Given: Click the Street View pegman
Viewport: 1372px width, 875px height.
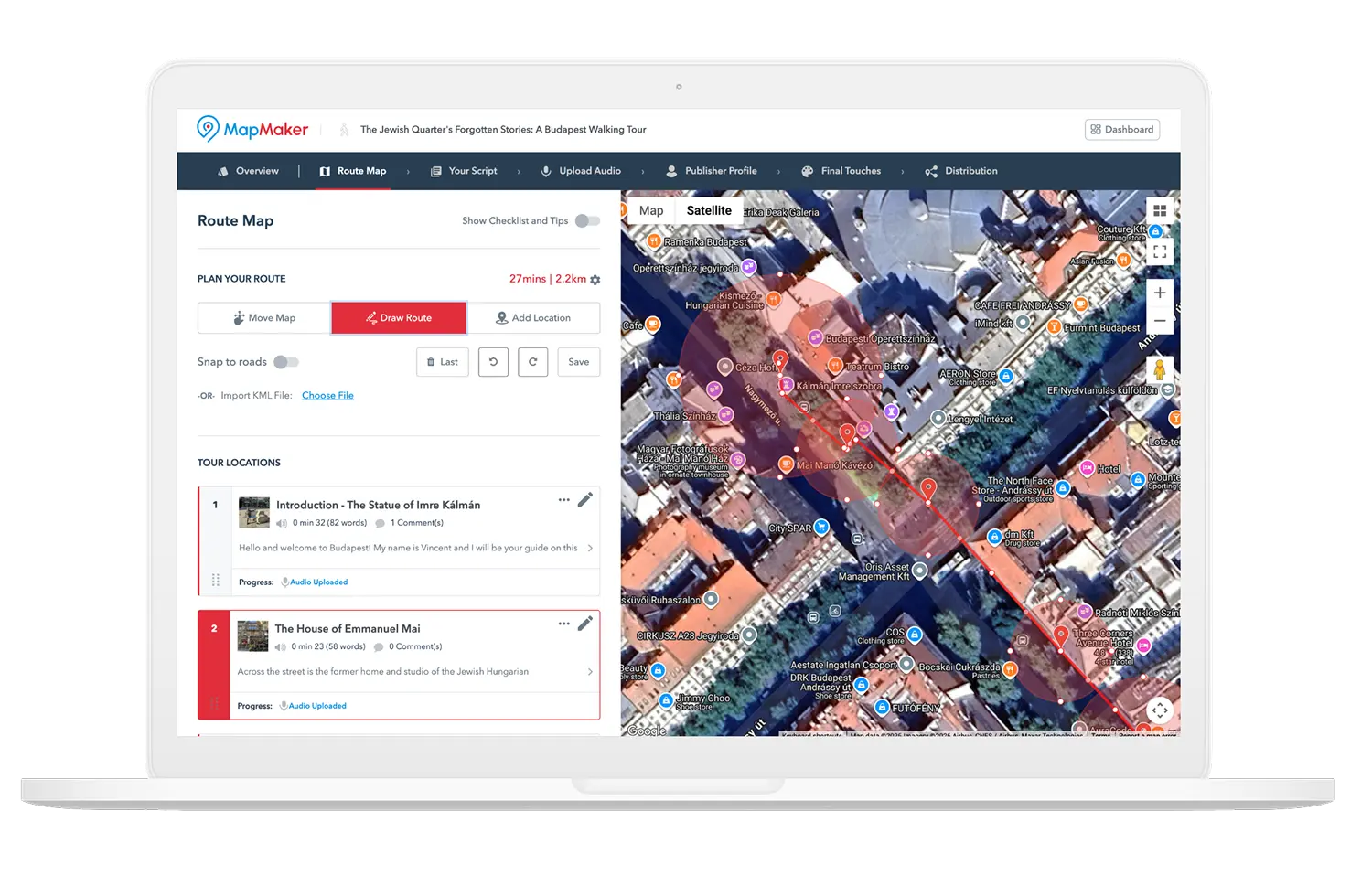Looking at the screenshot, I should click(x=1160, y=369).
